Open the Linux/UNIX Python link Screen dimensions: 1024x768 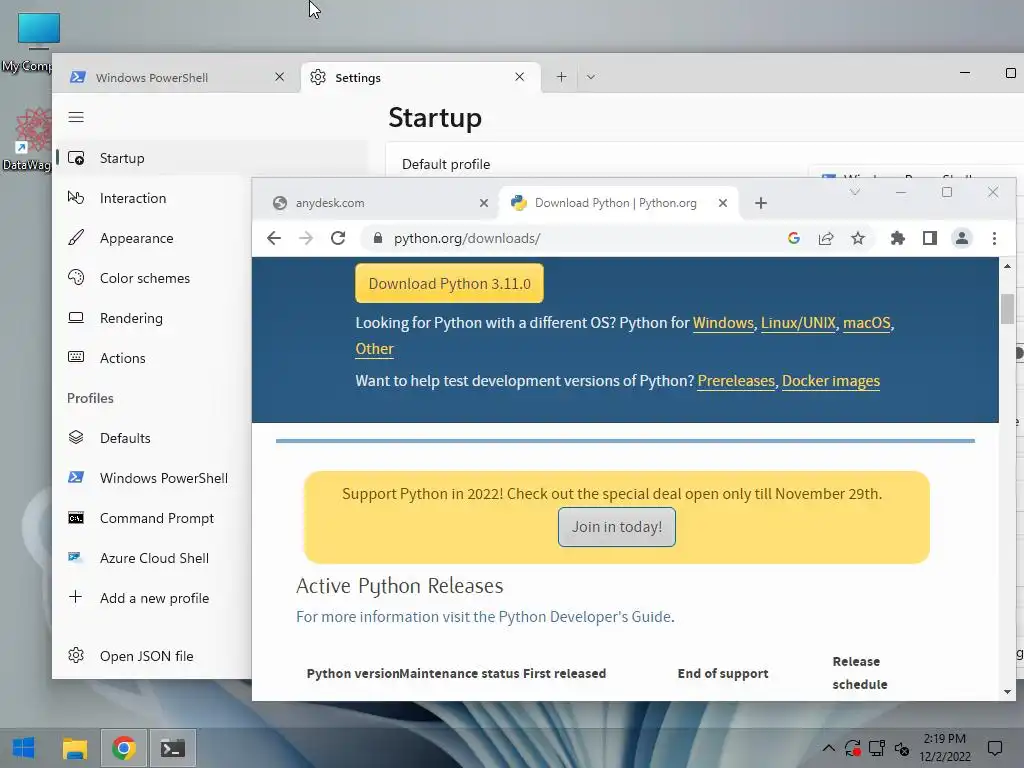pos(798,323)
